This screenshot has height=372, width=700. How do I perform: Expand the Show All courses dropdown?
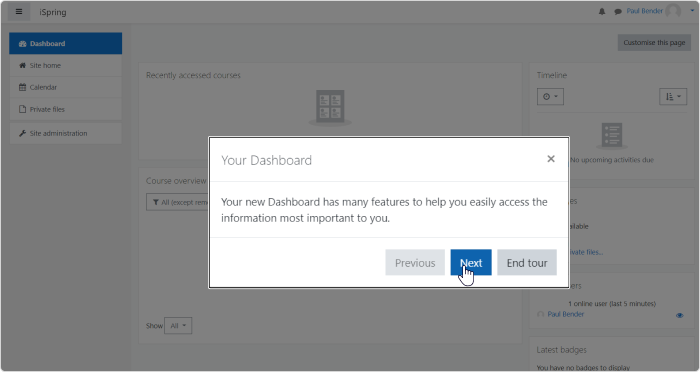coord(178,326)
